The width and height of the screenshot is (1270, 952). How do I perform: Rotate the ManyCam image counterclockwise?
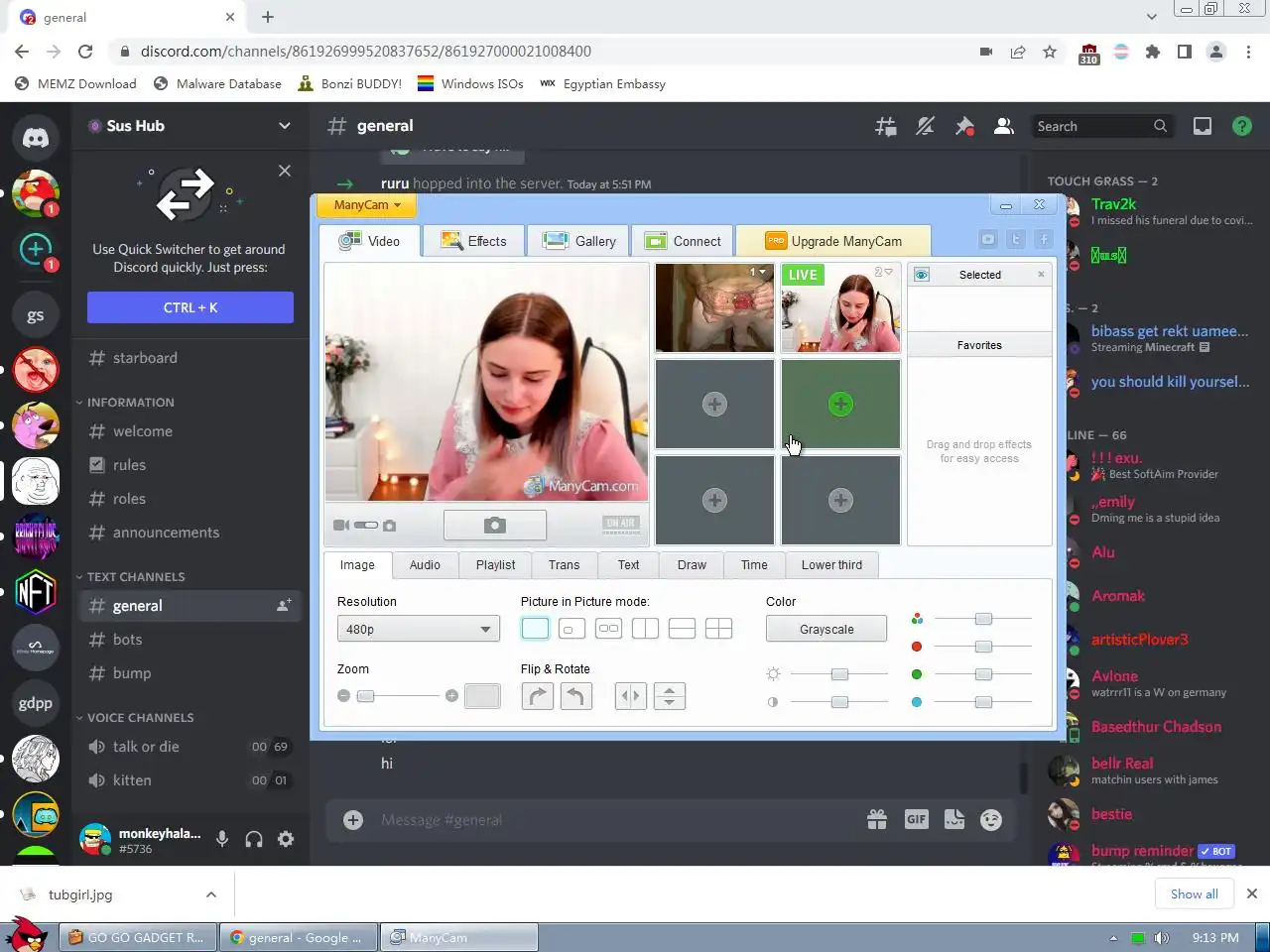coord(575,696)
